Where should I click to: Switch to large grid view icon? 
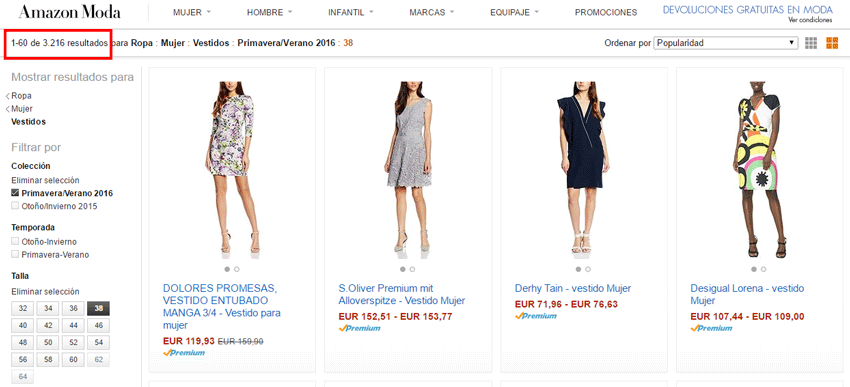coord(832,43)
